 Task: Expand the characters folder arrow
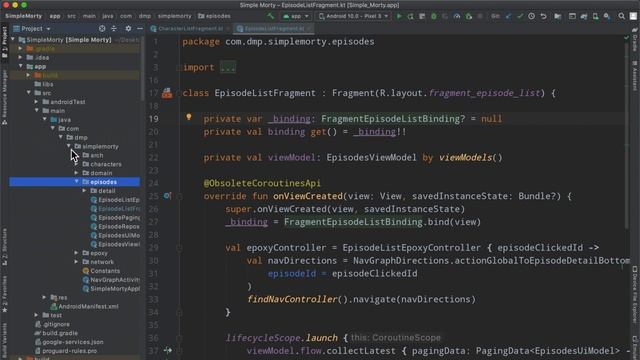pos(76,164)
